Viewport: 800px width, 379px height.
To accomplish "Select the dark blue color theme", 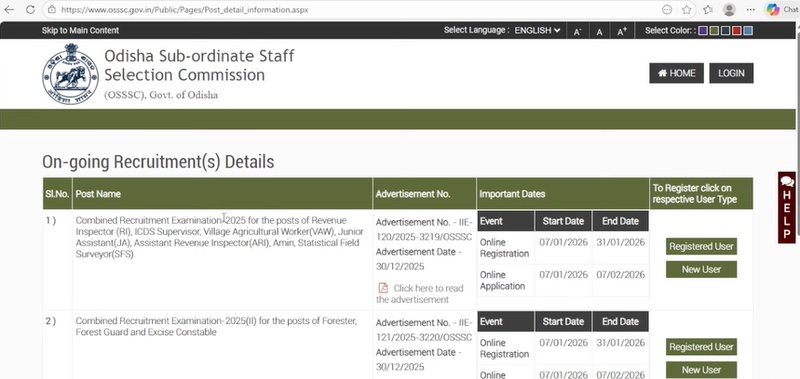I will tap(725, 31).
